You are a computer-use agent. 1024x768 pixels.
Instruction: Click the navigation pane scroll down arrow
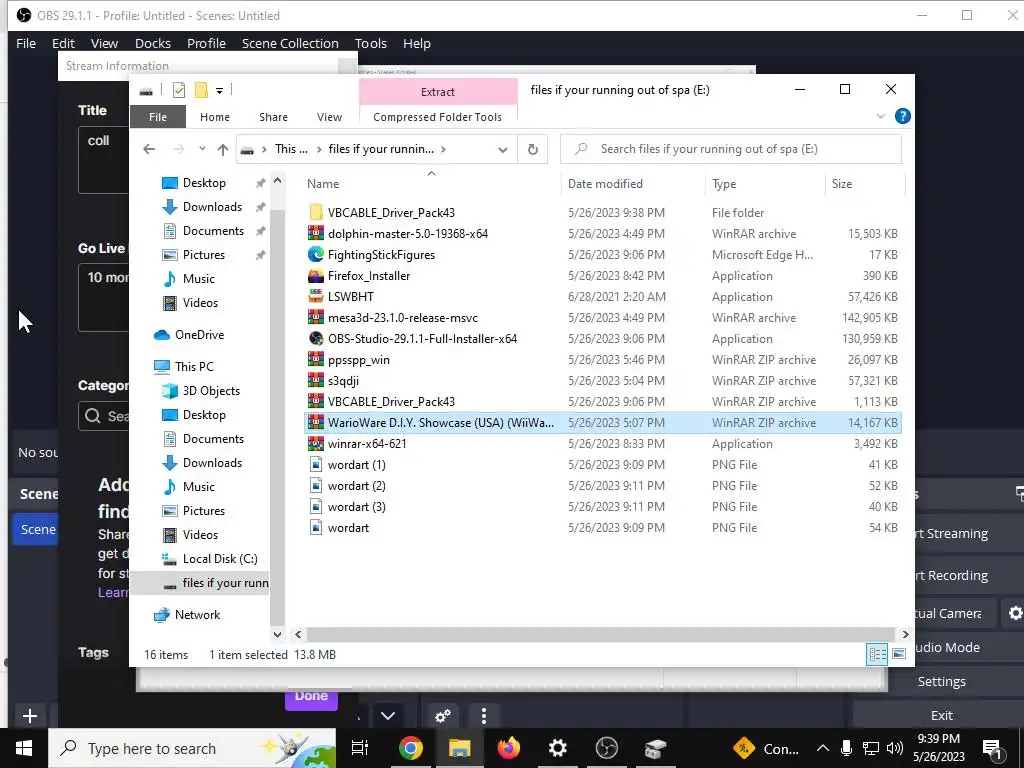[x=278, y=634]
